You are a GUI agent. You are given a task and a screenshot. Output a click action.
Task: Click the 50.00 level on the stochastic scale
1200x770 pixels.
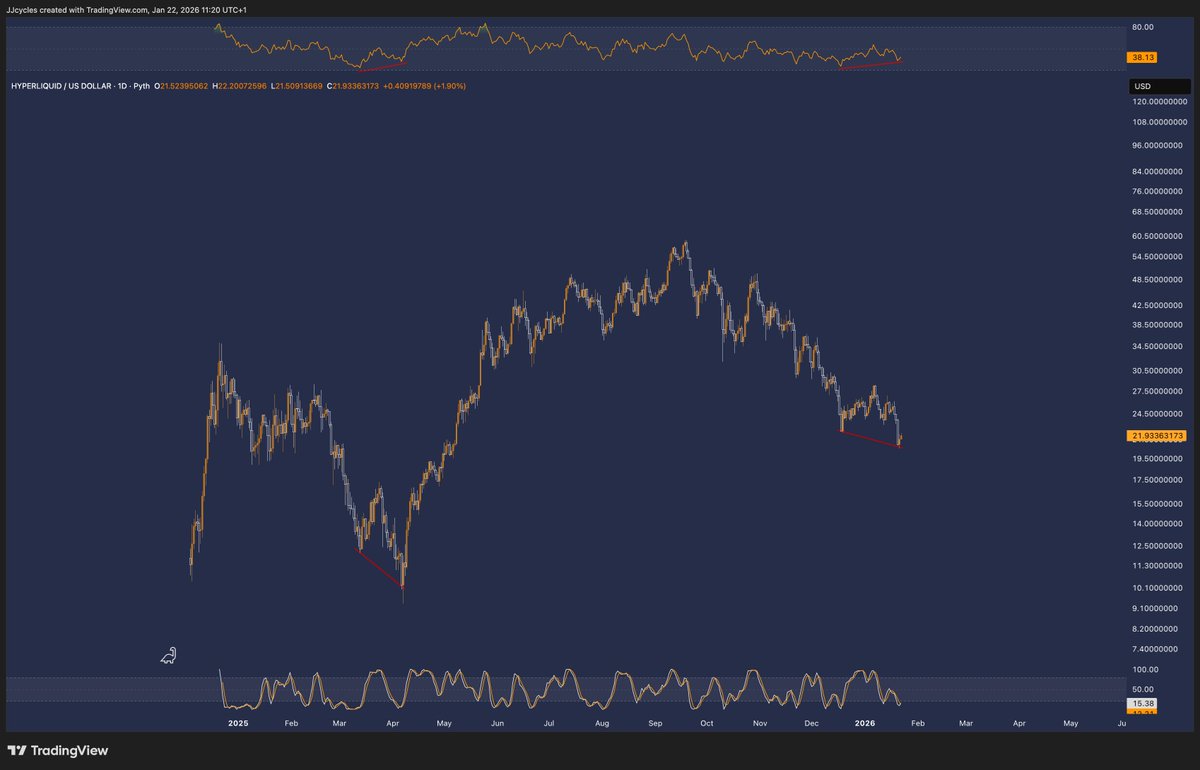pos(1143,689)
